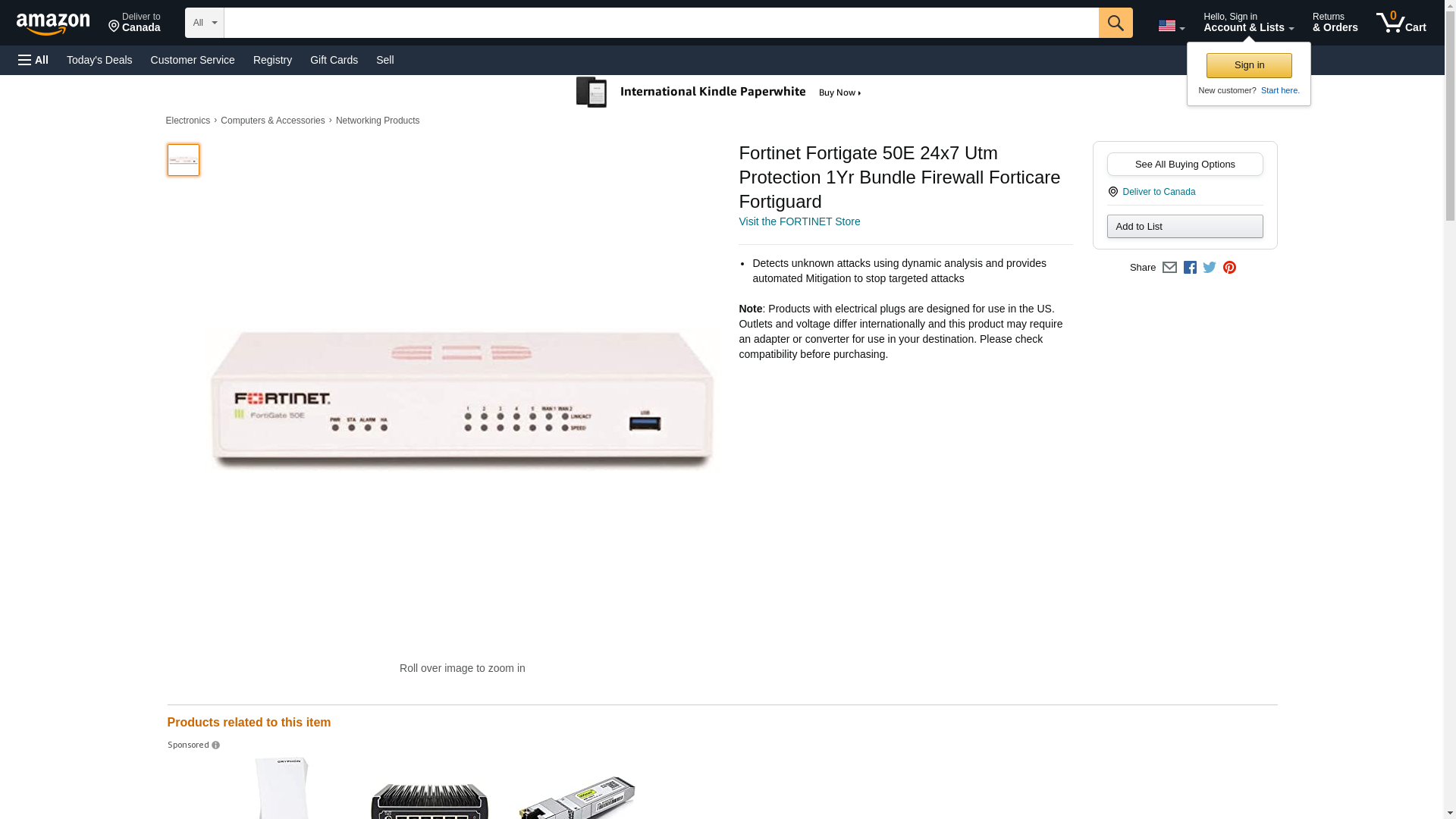This screenshot has width=1456, height=819.
Task: Focus the Amazon search field
Action: pos(661,23)
